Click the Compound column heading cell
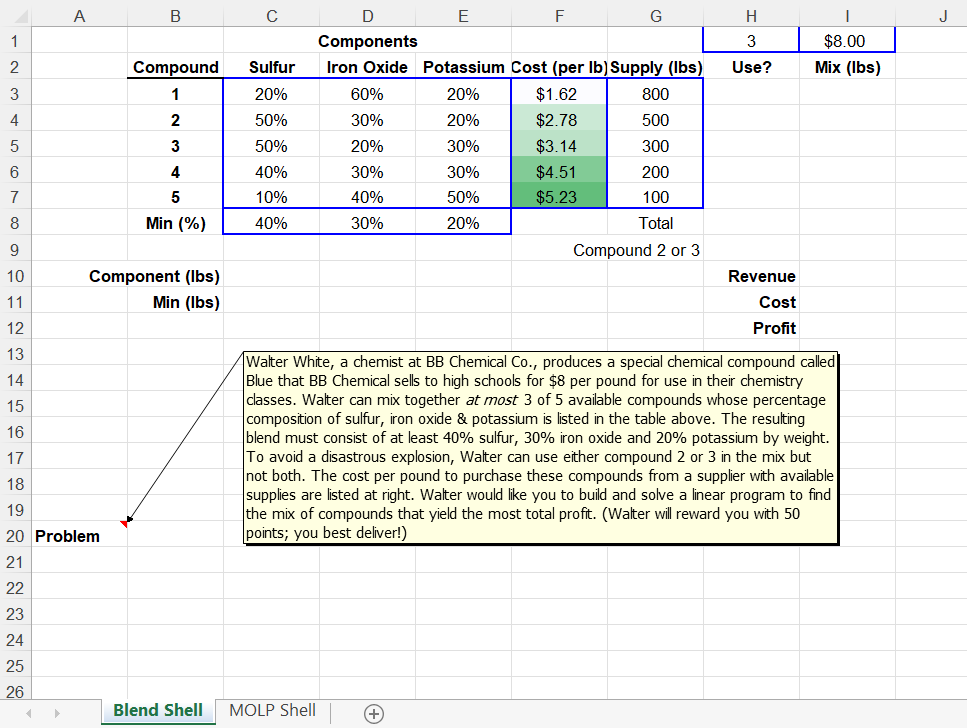 coord(176,67)
